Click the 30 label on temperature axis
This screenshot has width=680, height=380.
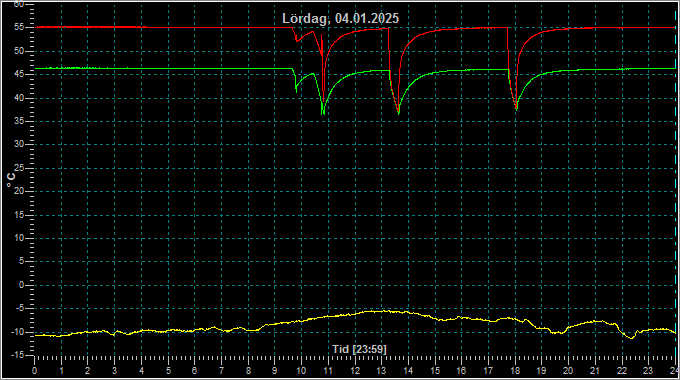19,144
